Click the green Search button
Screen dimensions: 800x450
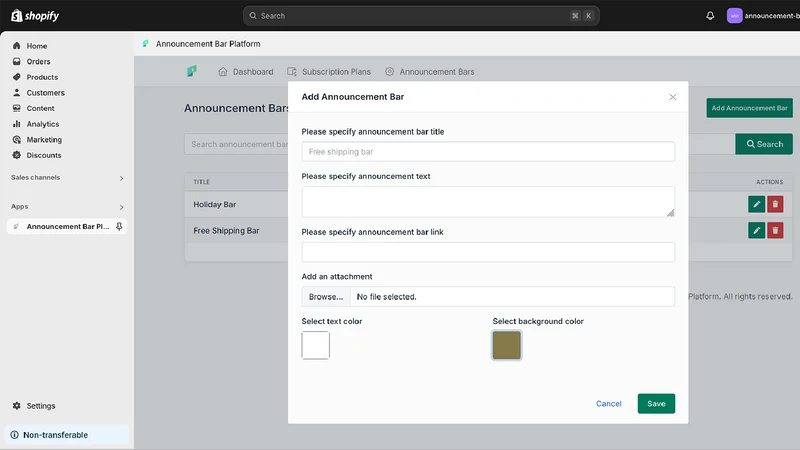click(x=764, y=144)
